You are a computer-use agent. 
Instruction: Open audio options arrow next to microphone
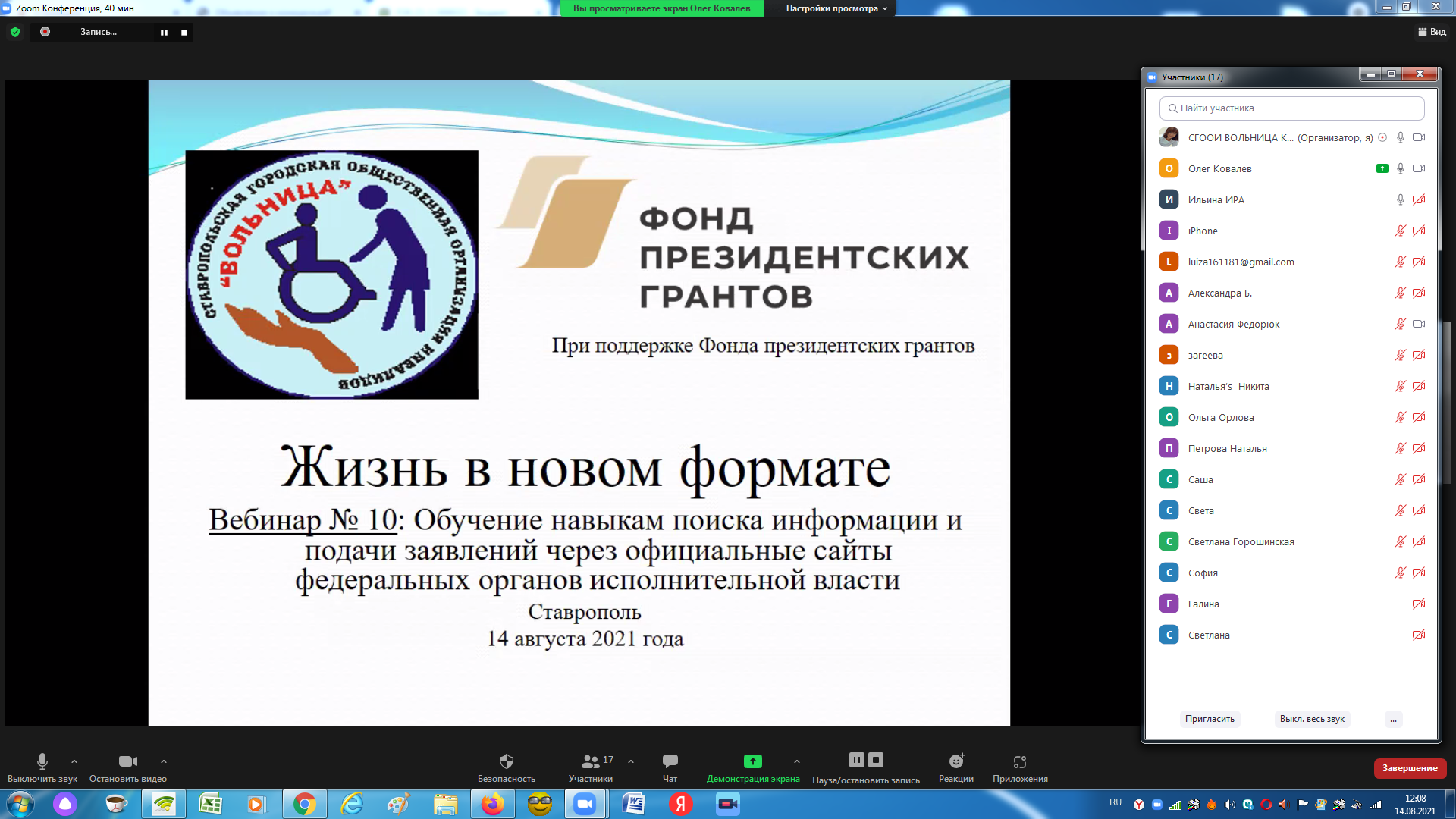click(x=74, y=761)
